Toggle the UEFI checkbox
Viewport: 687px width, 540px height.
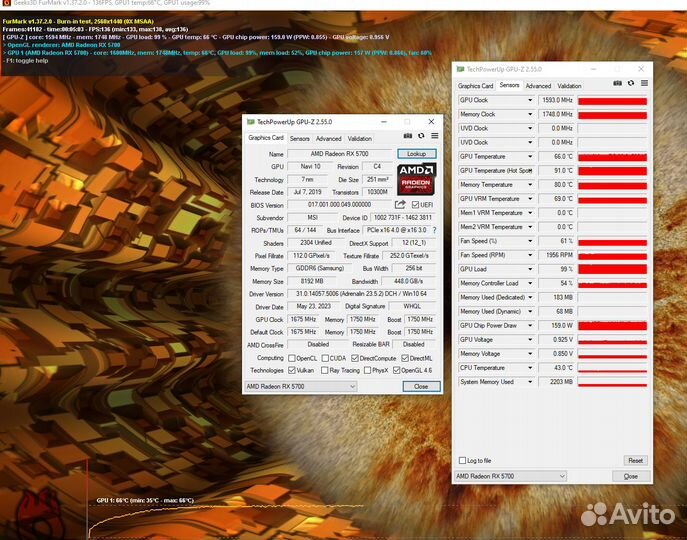coord(415,205)
